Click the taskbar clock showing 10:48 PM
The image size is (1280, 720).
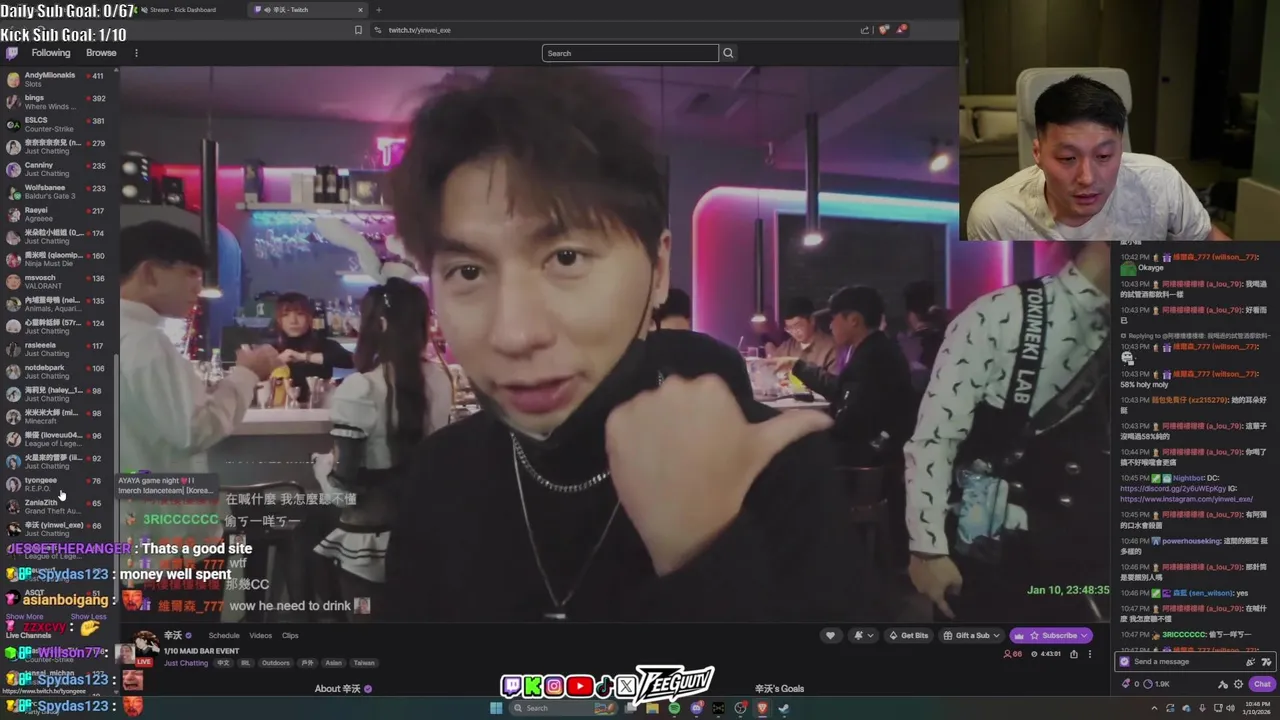[x=1257, y=708]
